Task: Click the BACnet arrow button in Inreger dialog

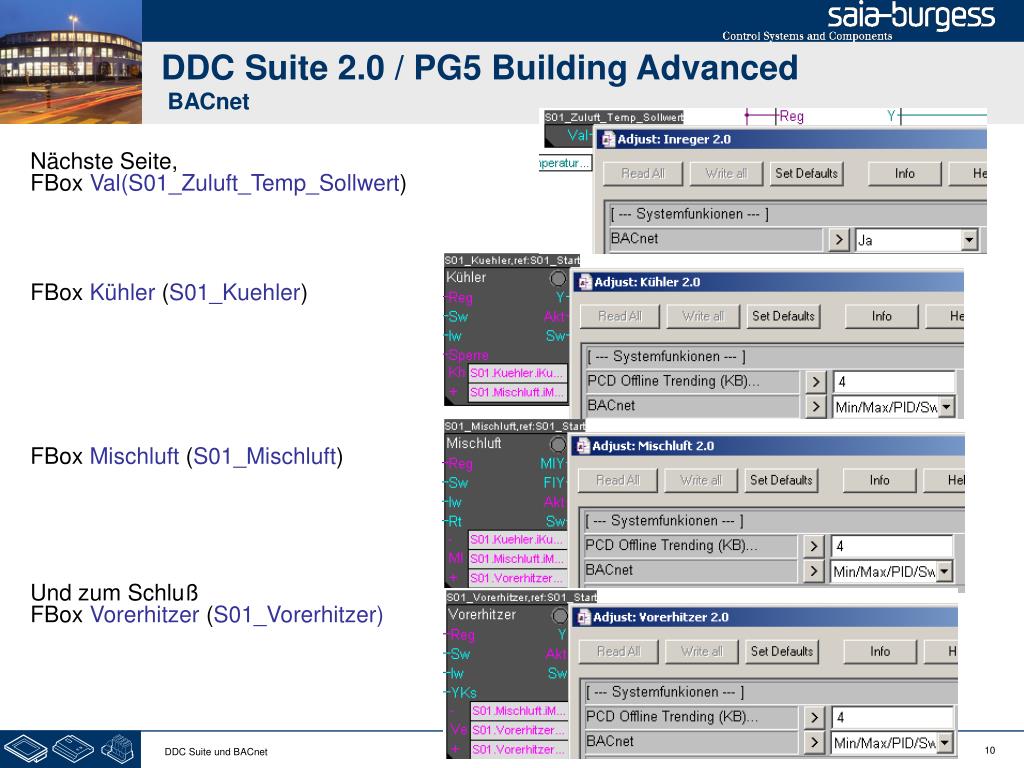Action: click(x=839, y=240)
